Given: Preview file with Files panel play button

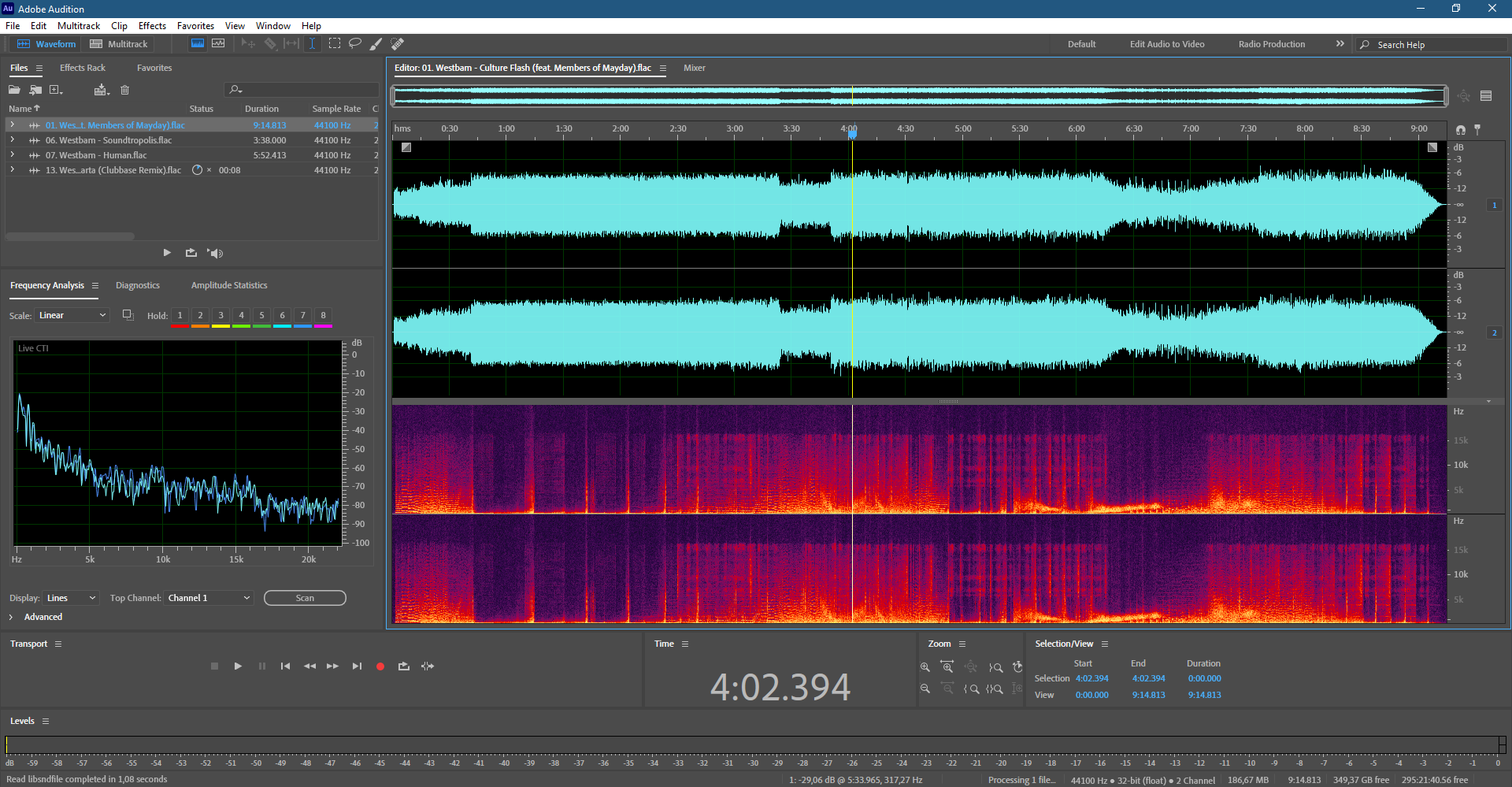Looking at the screenshot, I should [167, 253].
